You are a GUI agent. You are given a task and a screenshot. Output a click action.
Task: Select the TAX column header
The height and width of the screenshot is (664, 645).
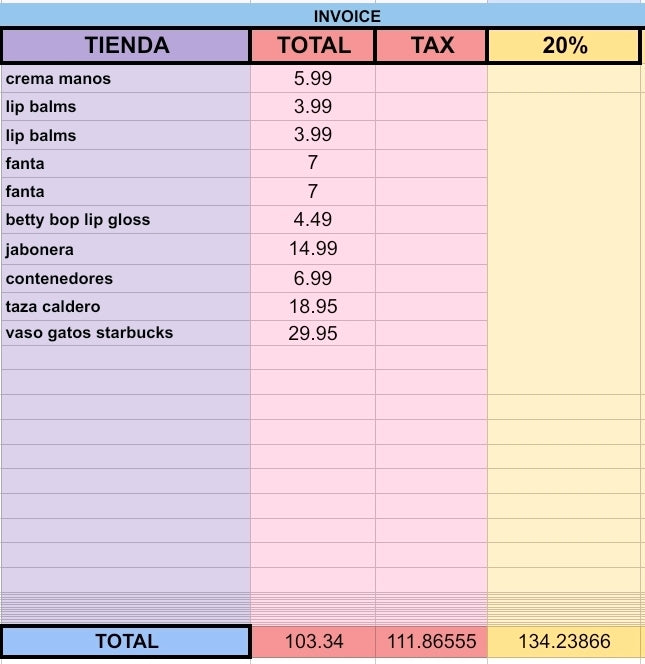[x=432, y=45]
